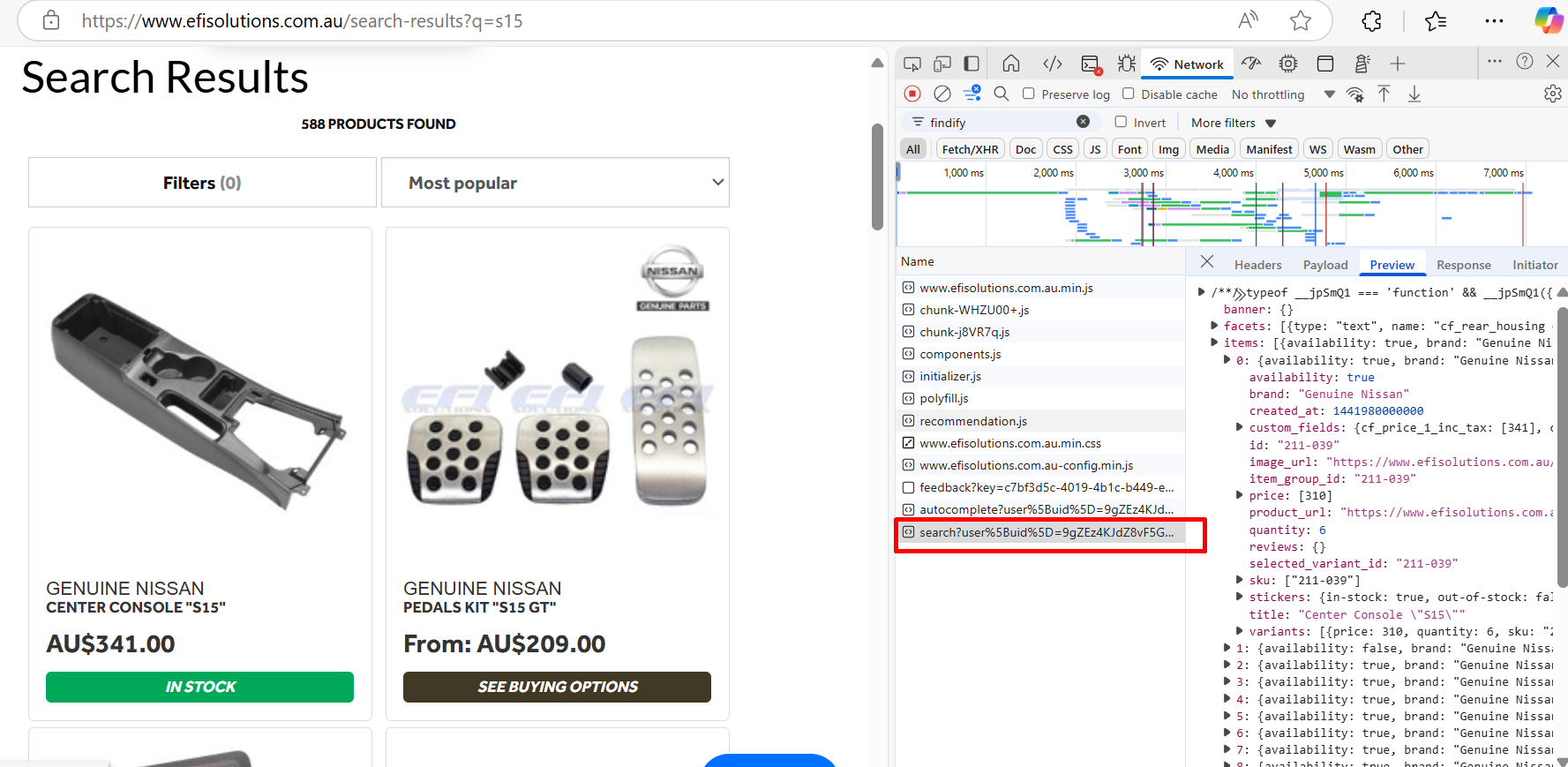
Task: Open the Filters (0) button
Action: point(202,183)
